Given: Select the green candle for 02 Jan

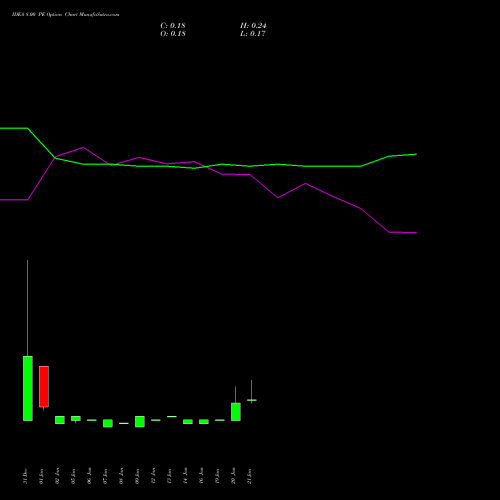Looking at the screenshot, I should 60,420.
